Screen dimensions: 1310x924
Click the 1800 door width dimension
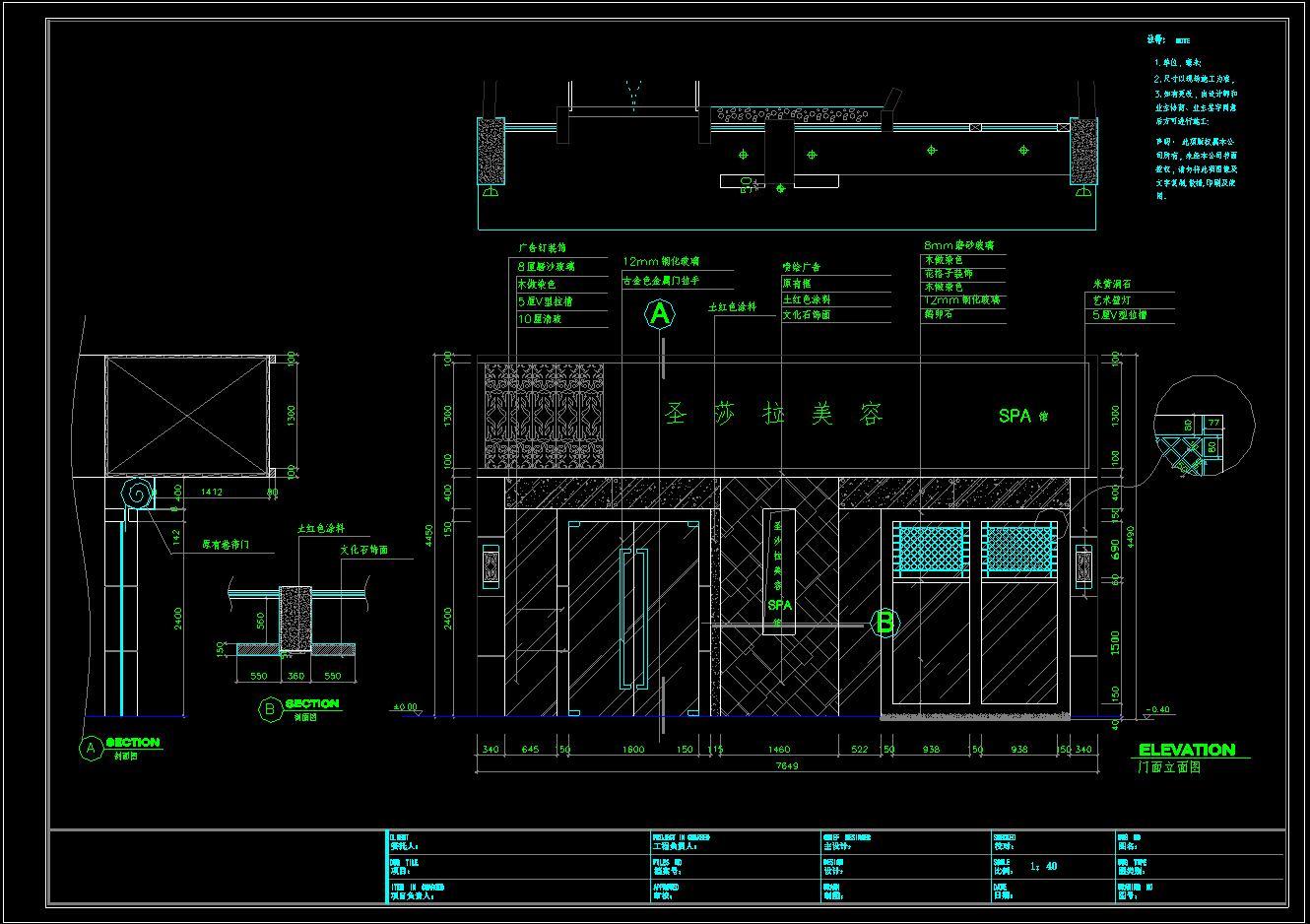pos(632,750)
